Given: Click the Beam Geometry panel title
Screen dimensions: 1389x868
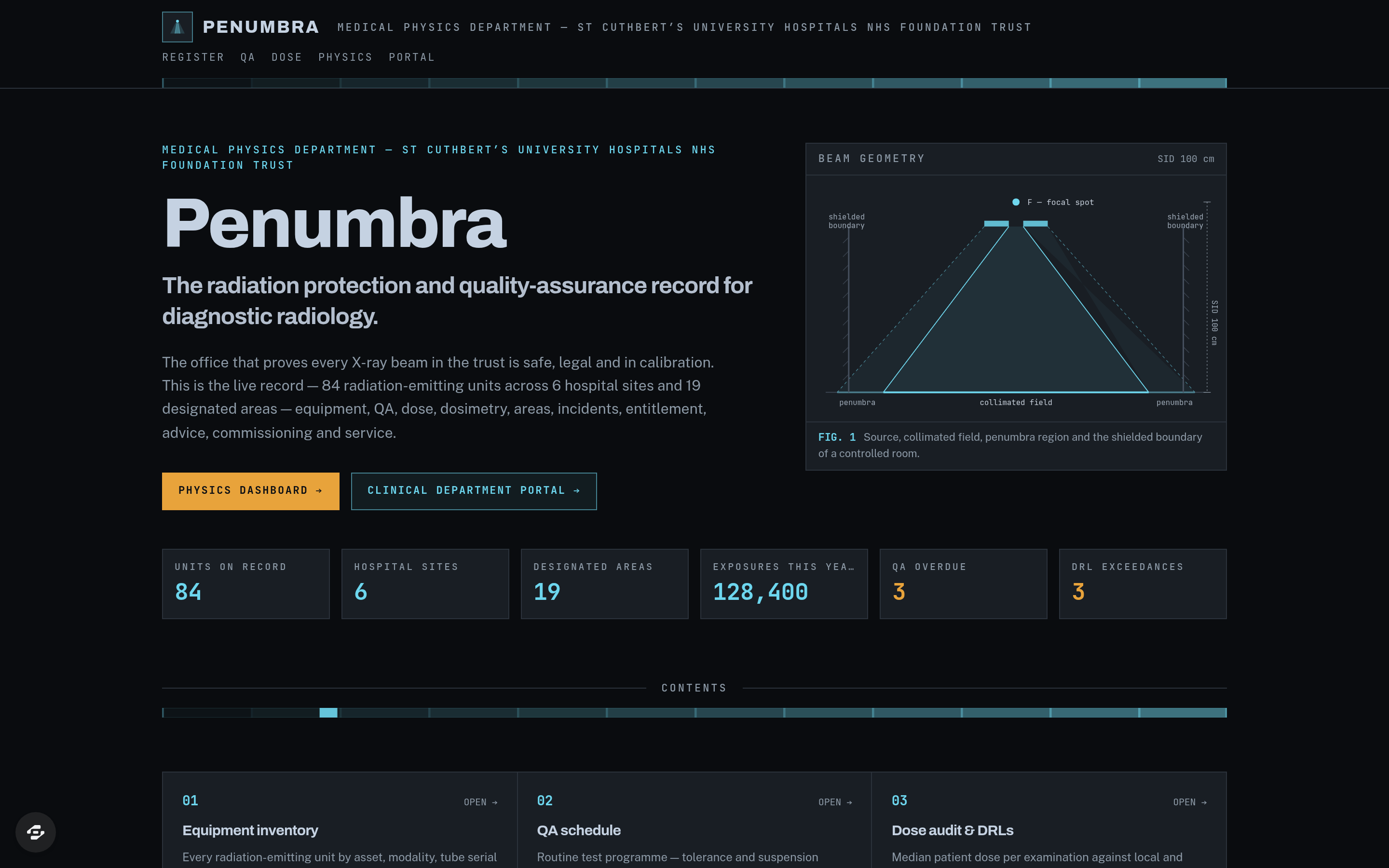Looking at the screenshot, I should [x=872, y=159].
